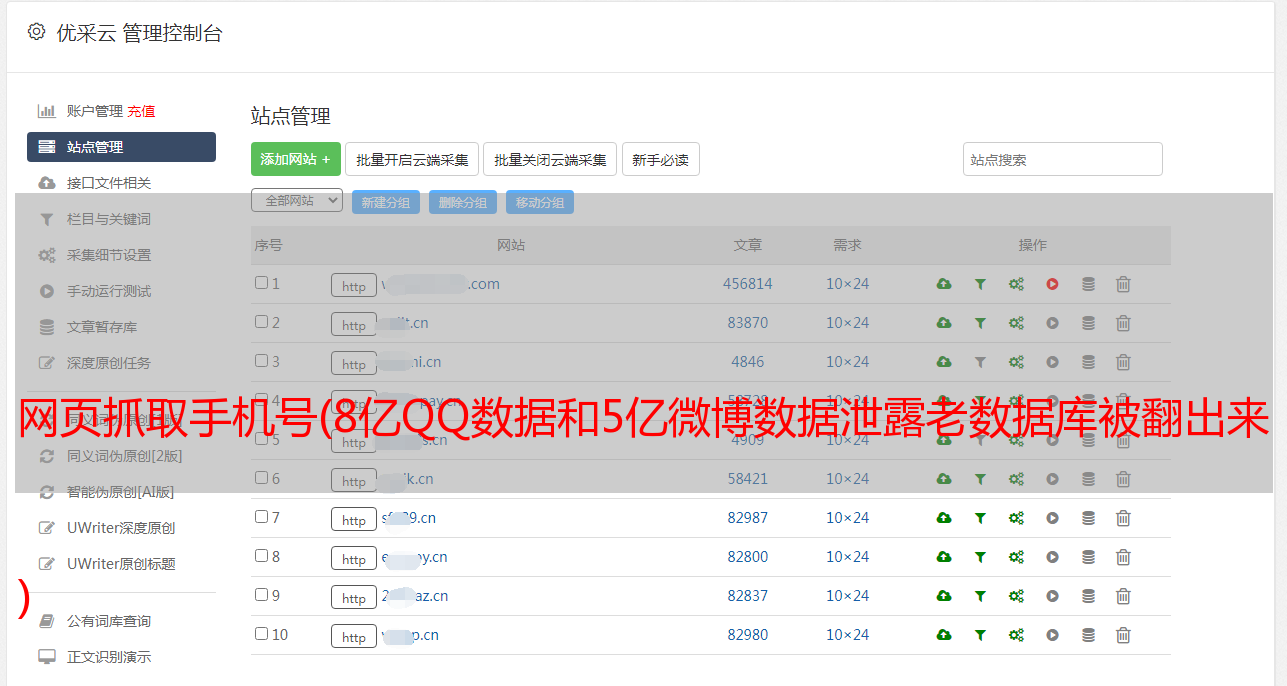Click the trash icon in the 456814 row

coord(1123,284)
